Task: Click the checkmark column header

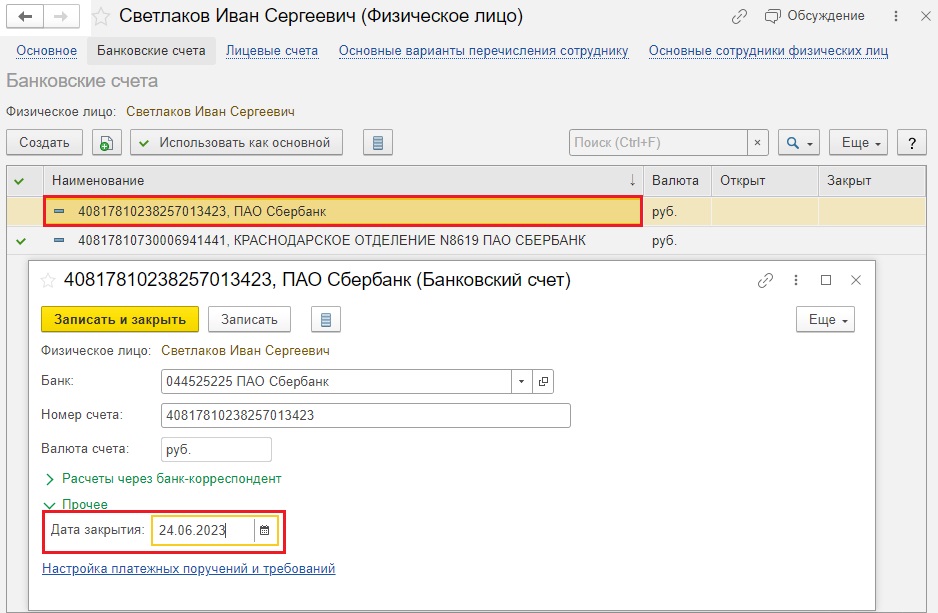Action: pos(25,181)
